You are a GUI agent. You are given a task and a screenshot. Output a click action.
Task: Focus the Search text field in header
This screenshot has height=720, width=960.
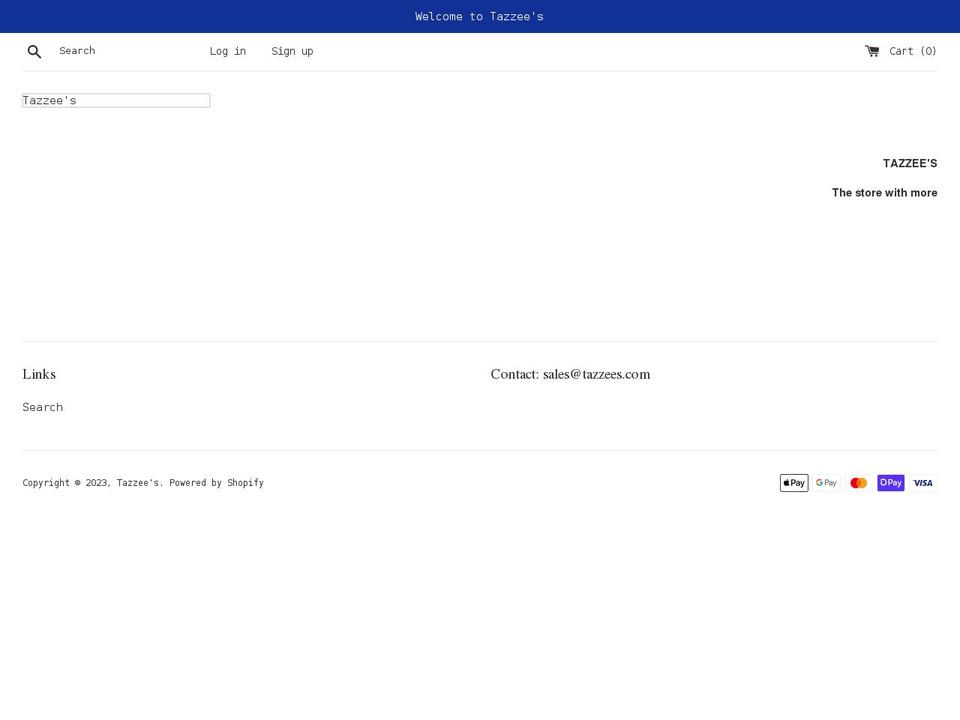pos(125,51)
